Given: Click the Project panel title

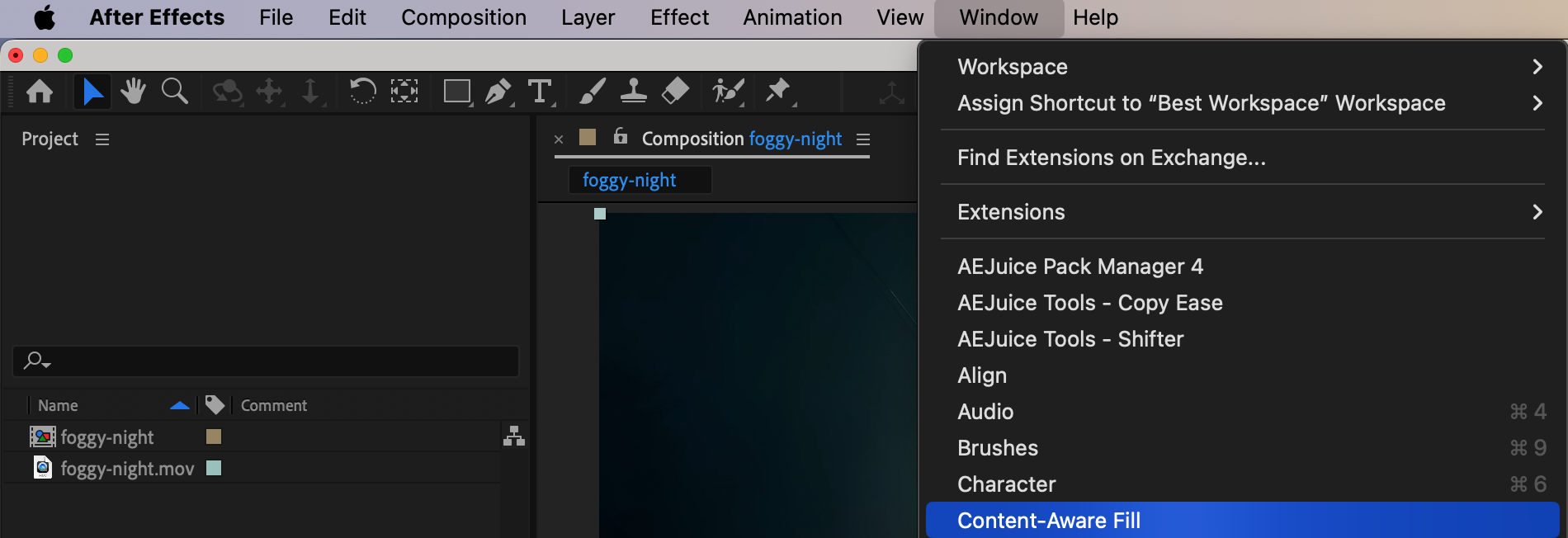Looking at the screenshot, I should click(50, 139).
